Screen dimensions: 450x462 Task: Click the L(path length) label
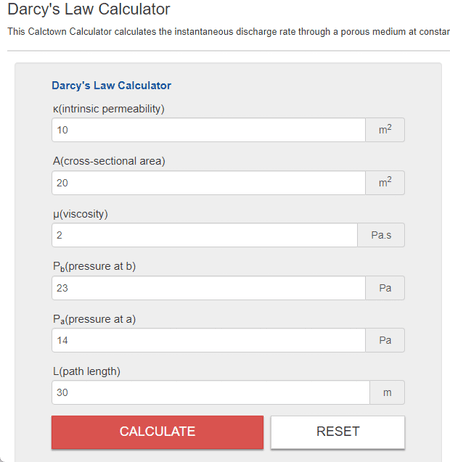coord(87,371)
